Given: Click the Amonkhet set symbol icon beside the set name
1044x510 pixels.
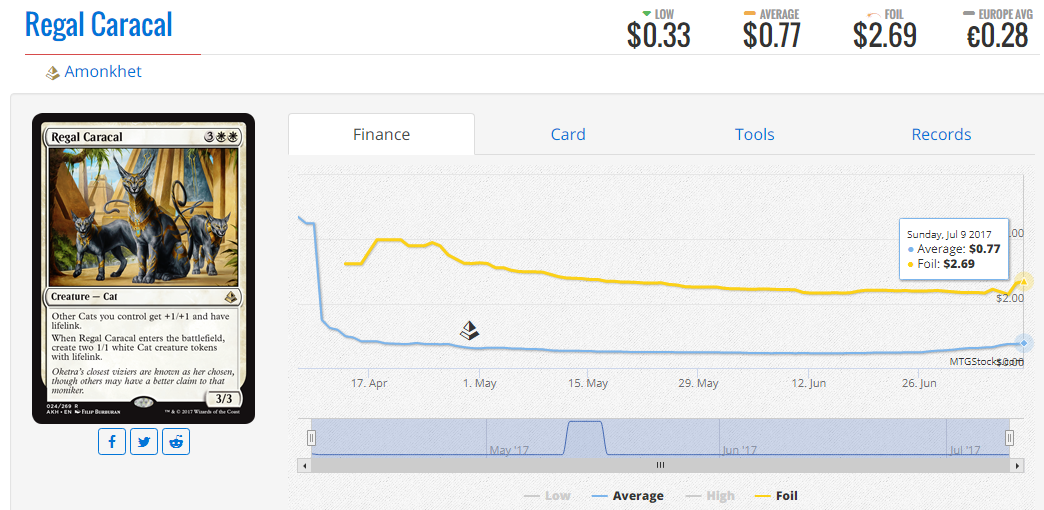Looking at the screenshot, I should click(53, 73).
